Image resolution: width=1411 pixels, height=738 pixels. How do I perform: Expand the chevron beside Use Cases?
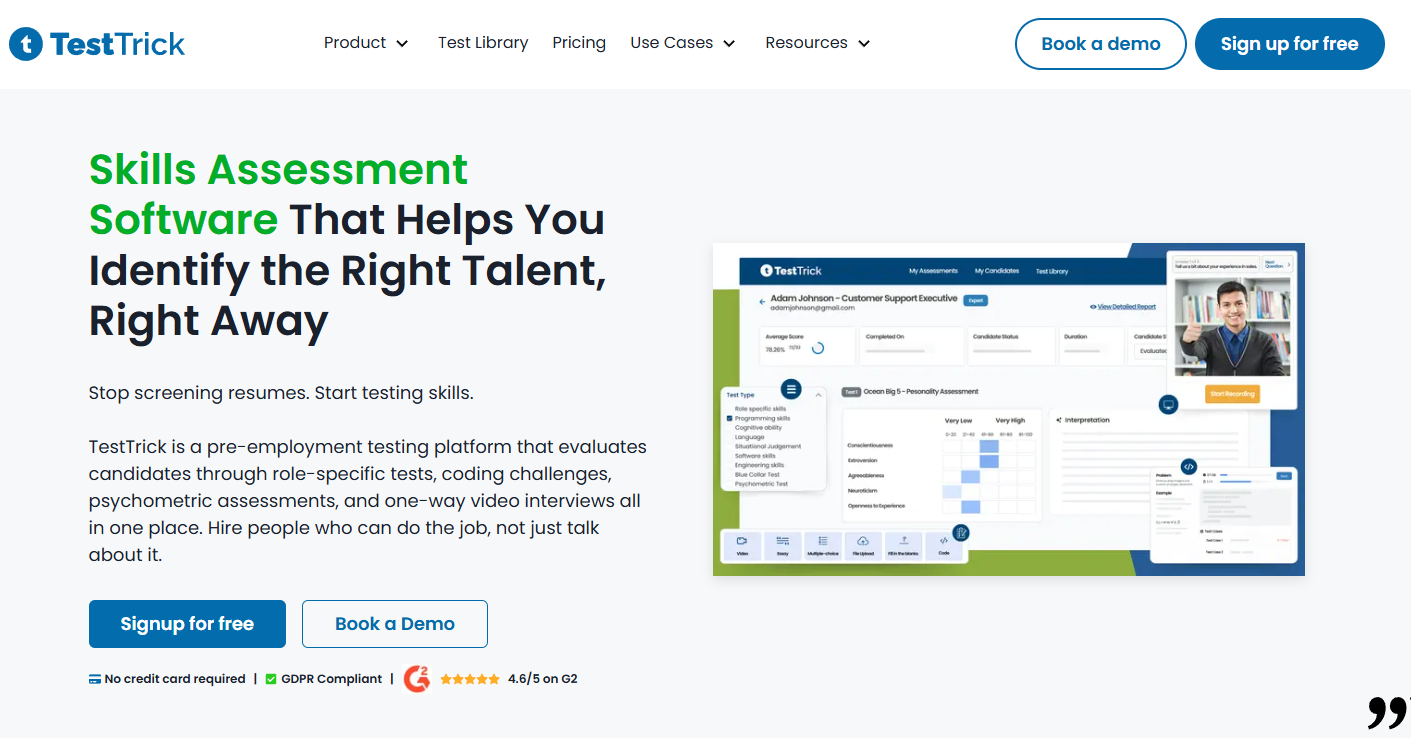(x=729, y=44)
